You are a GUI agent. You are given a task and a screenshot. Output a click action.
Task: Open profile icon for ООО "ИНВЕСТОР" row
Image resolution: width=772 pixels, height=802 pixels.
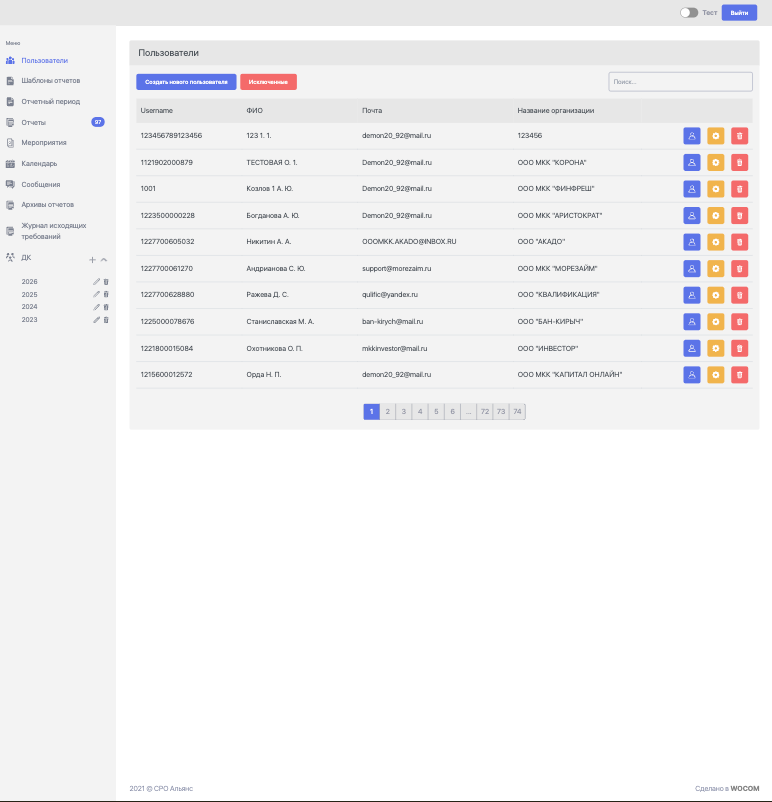(692, 348)
